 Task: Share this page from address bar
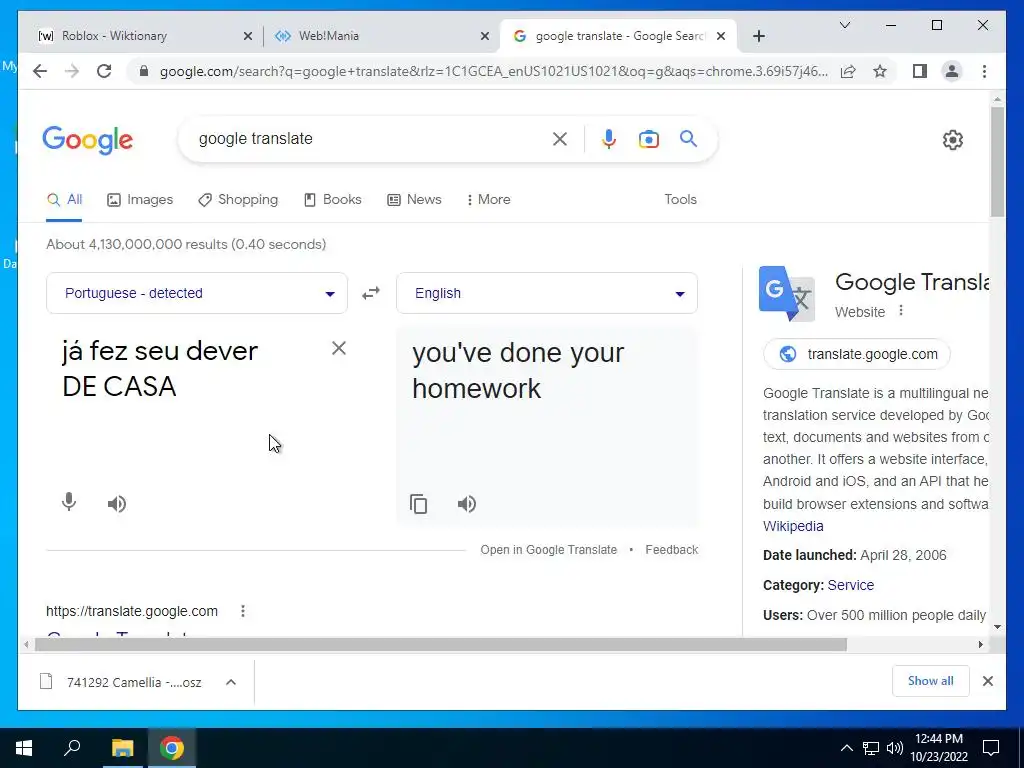(x=848, y=71)
